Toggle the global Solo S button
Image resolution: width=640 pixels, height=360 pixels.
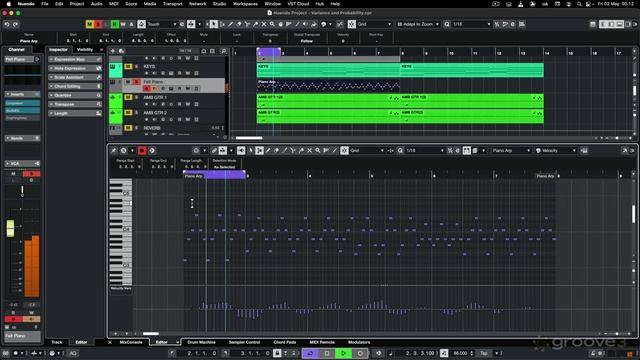tap(98, 24)
